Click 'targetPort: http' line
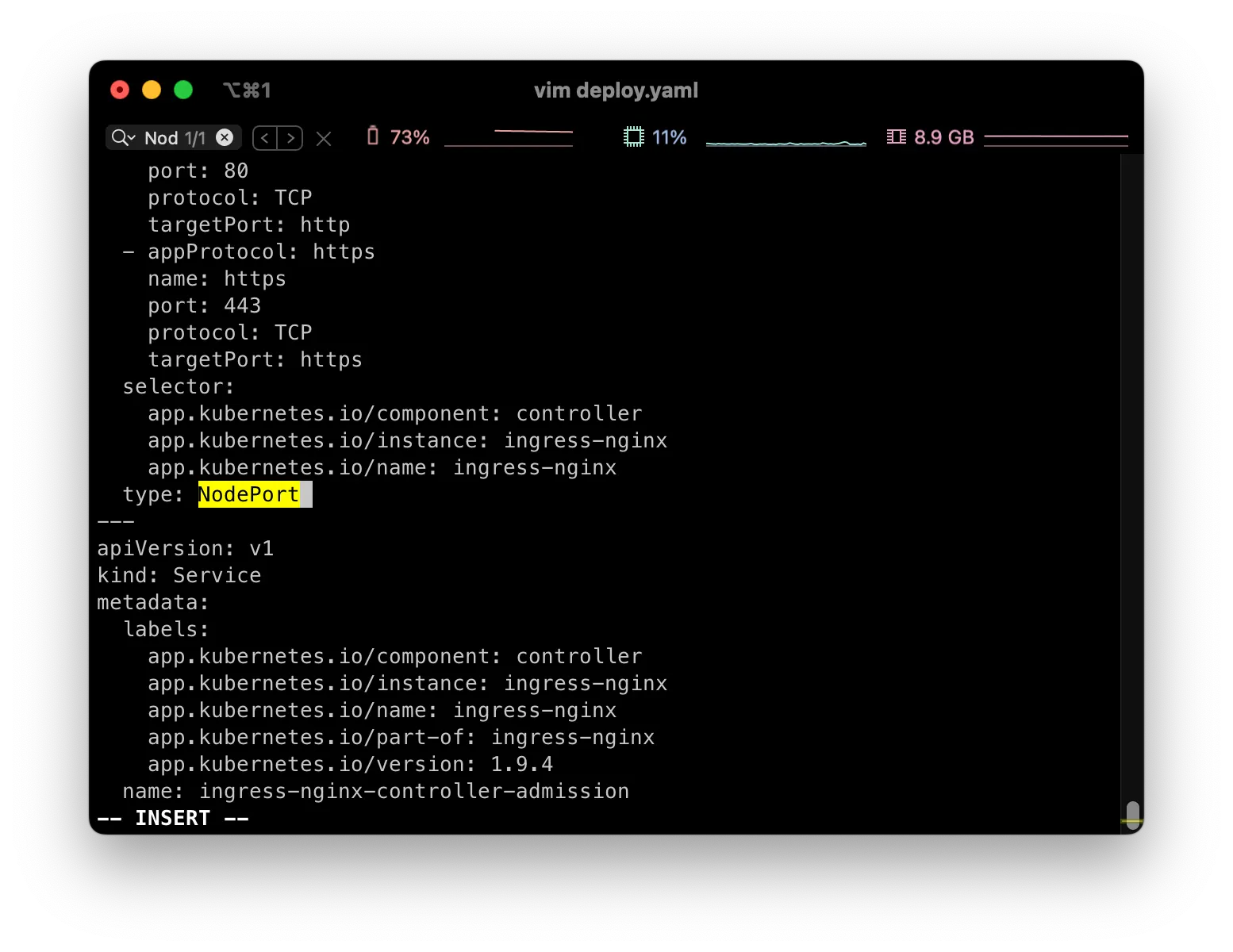Image resolution: width=1233 pixels, height=952 pixels. (x=248, y=225)
